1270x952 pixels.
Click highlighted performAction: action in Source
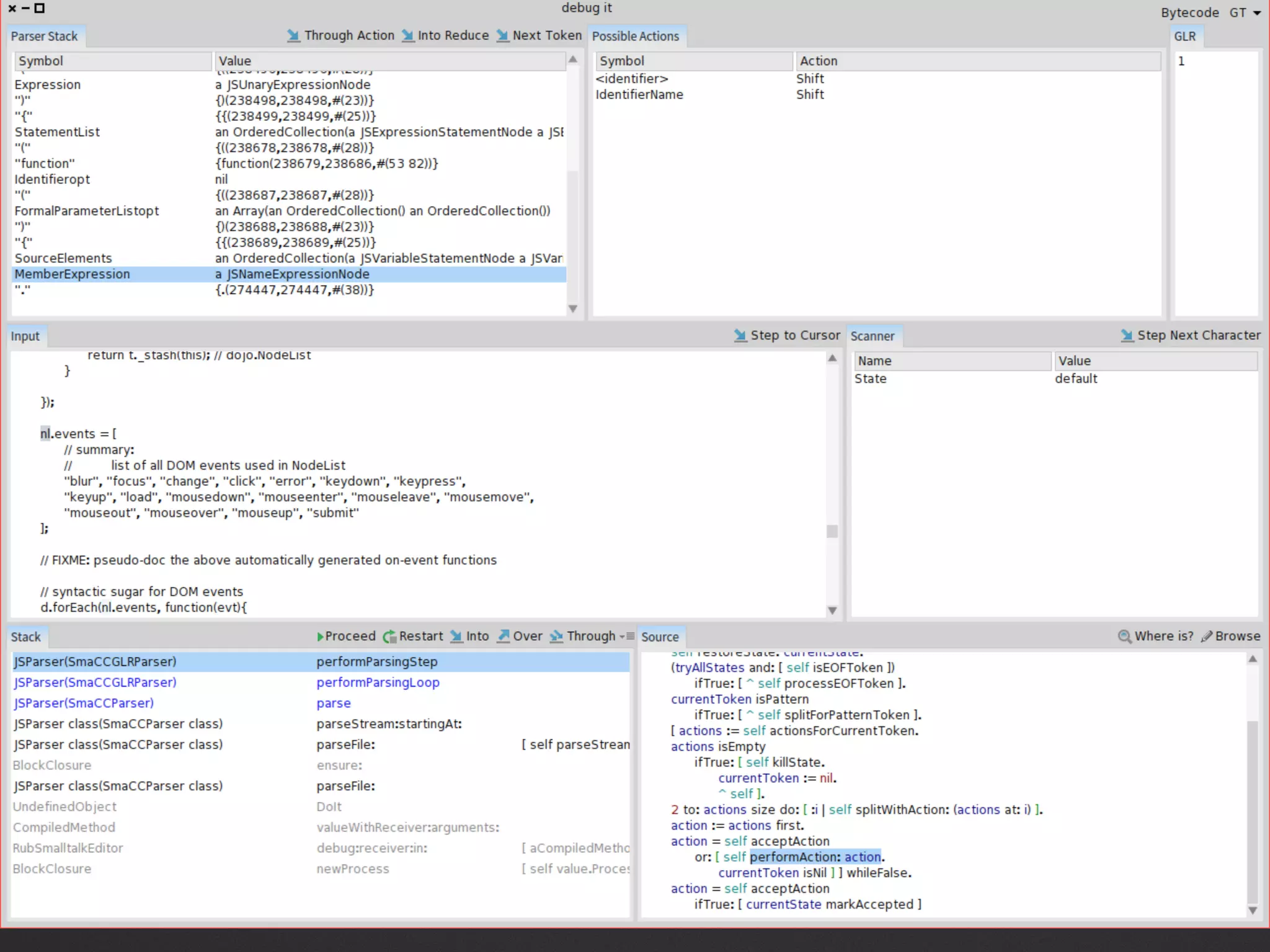click(x=815, y=857)
